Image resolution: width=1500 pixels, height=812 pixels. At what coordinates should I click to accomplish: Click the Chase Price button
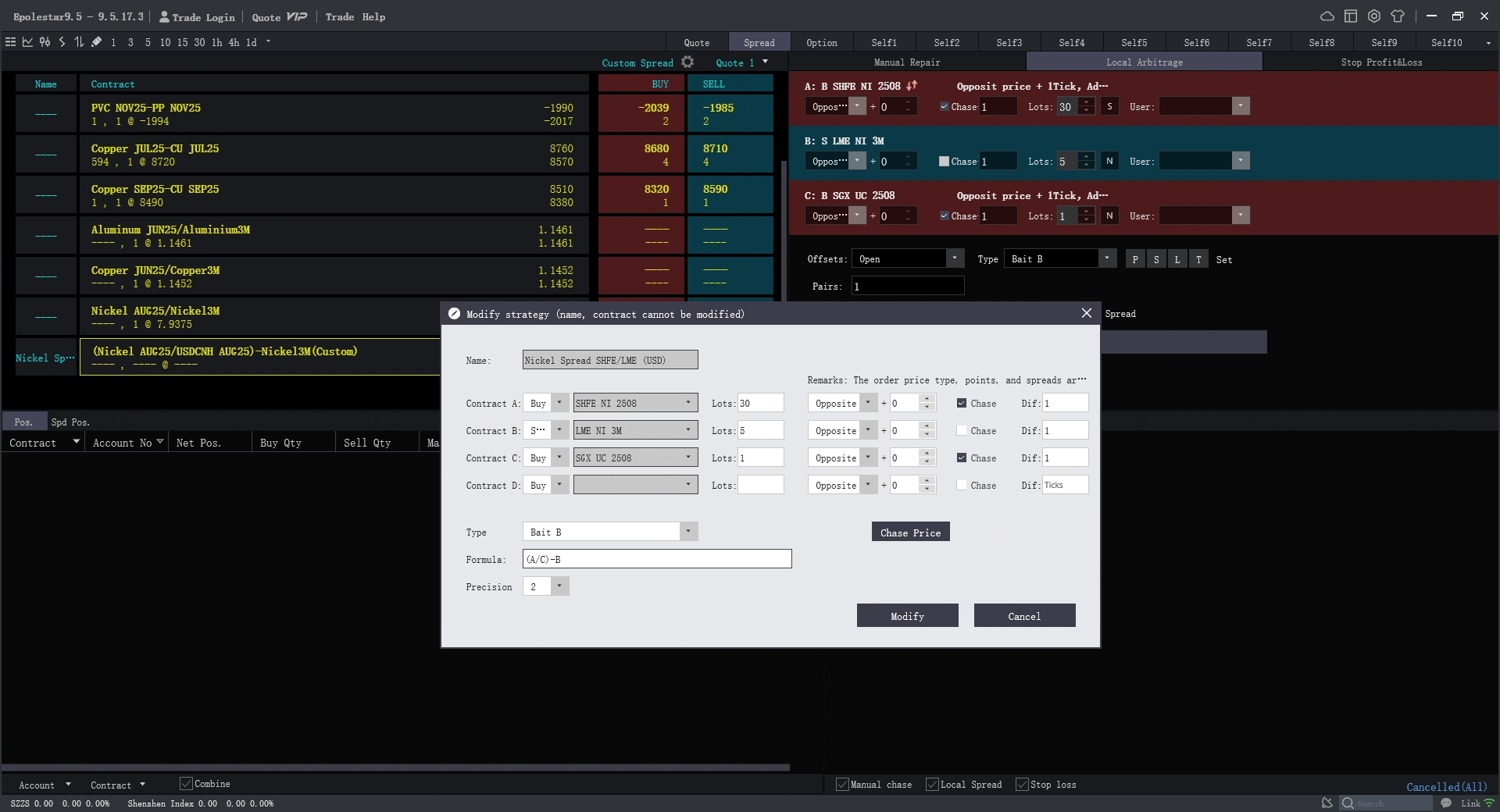(x=910, y=532)
